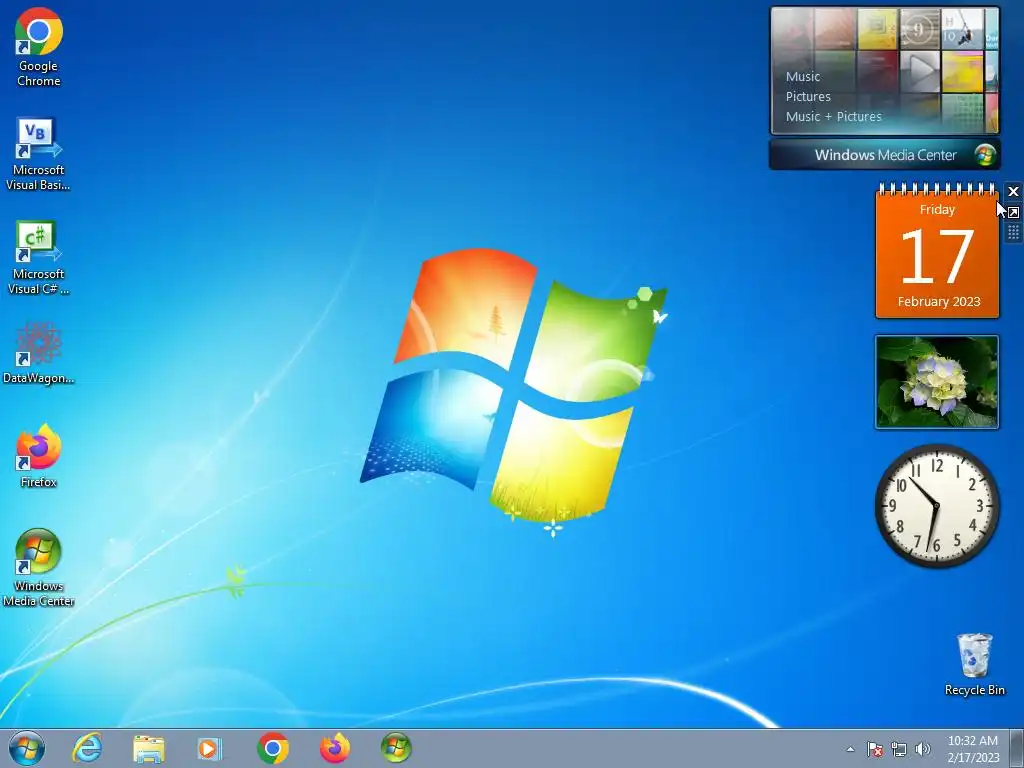Select the Windows Media Center desktop shortcut
The image size is (1024, 768).
click(x=39, y=568)
